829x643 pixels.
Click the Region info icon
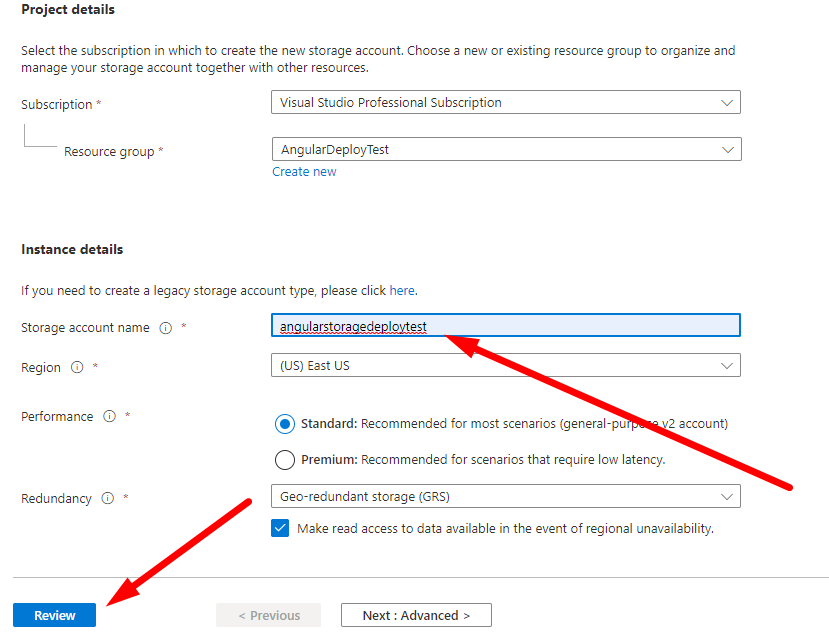click(x=77, y=367)
